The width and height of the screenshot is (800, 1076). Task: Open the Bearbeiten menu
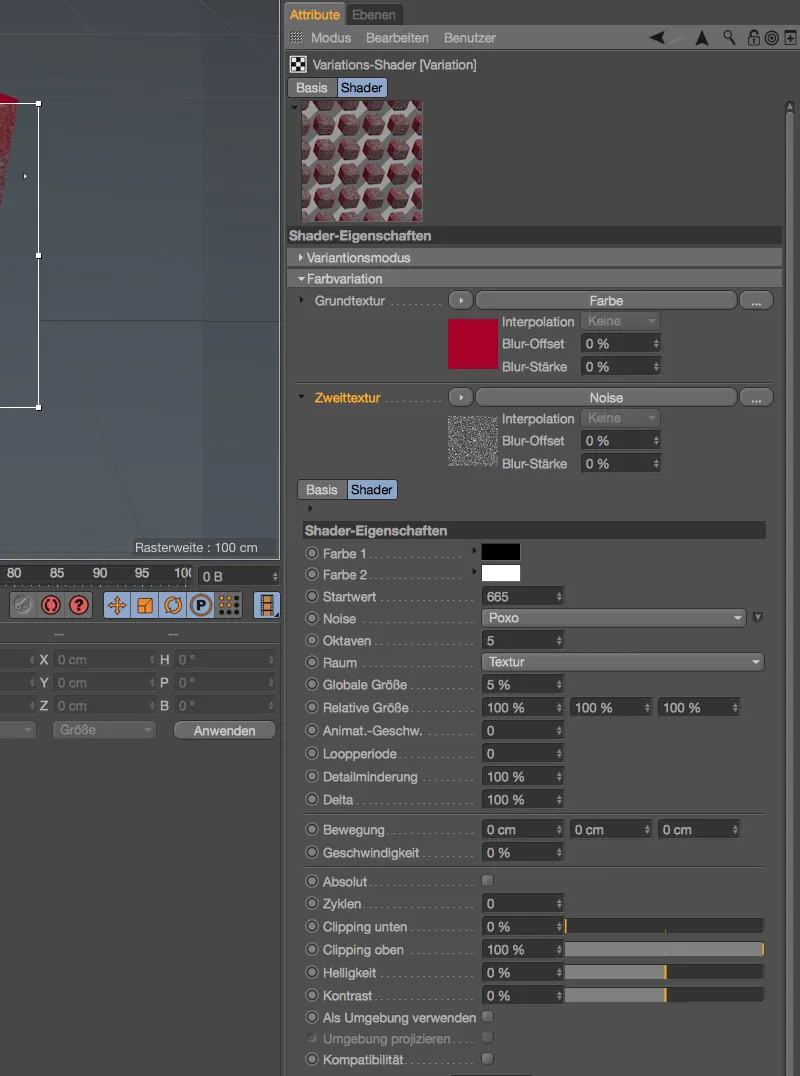click(x=398, y=37)
